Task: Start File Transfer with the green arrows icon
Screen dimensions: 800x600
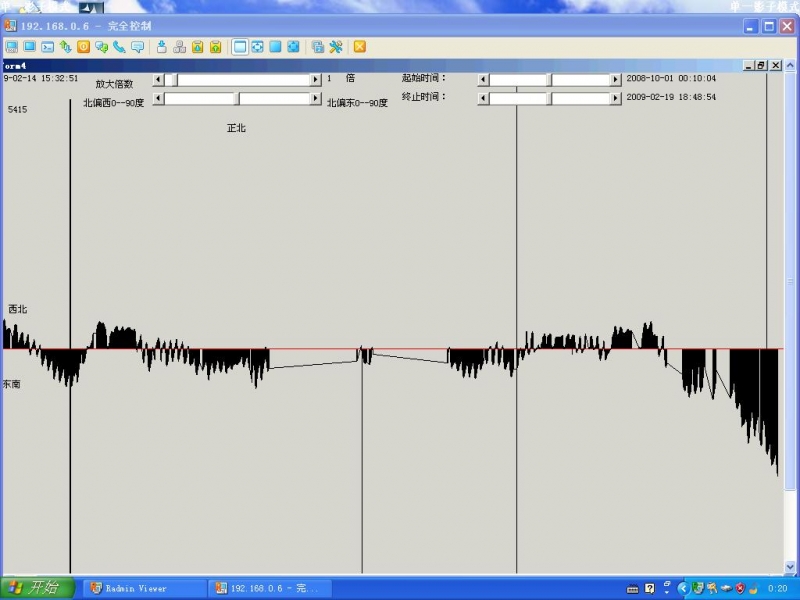Action: (x=65, y=47)
